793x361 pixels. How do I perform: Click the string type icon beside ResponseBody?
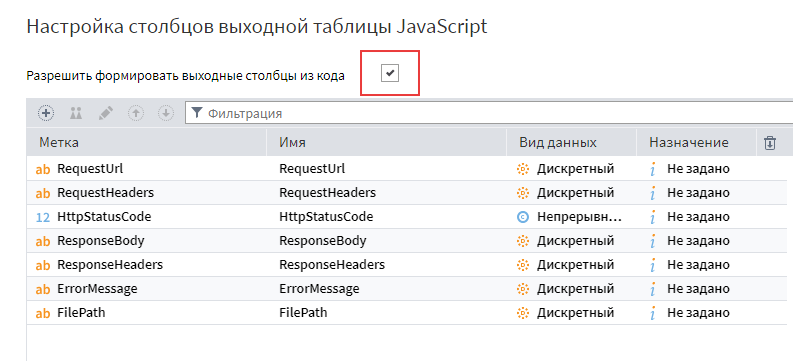[43, 242]
